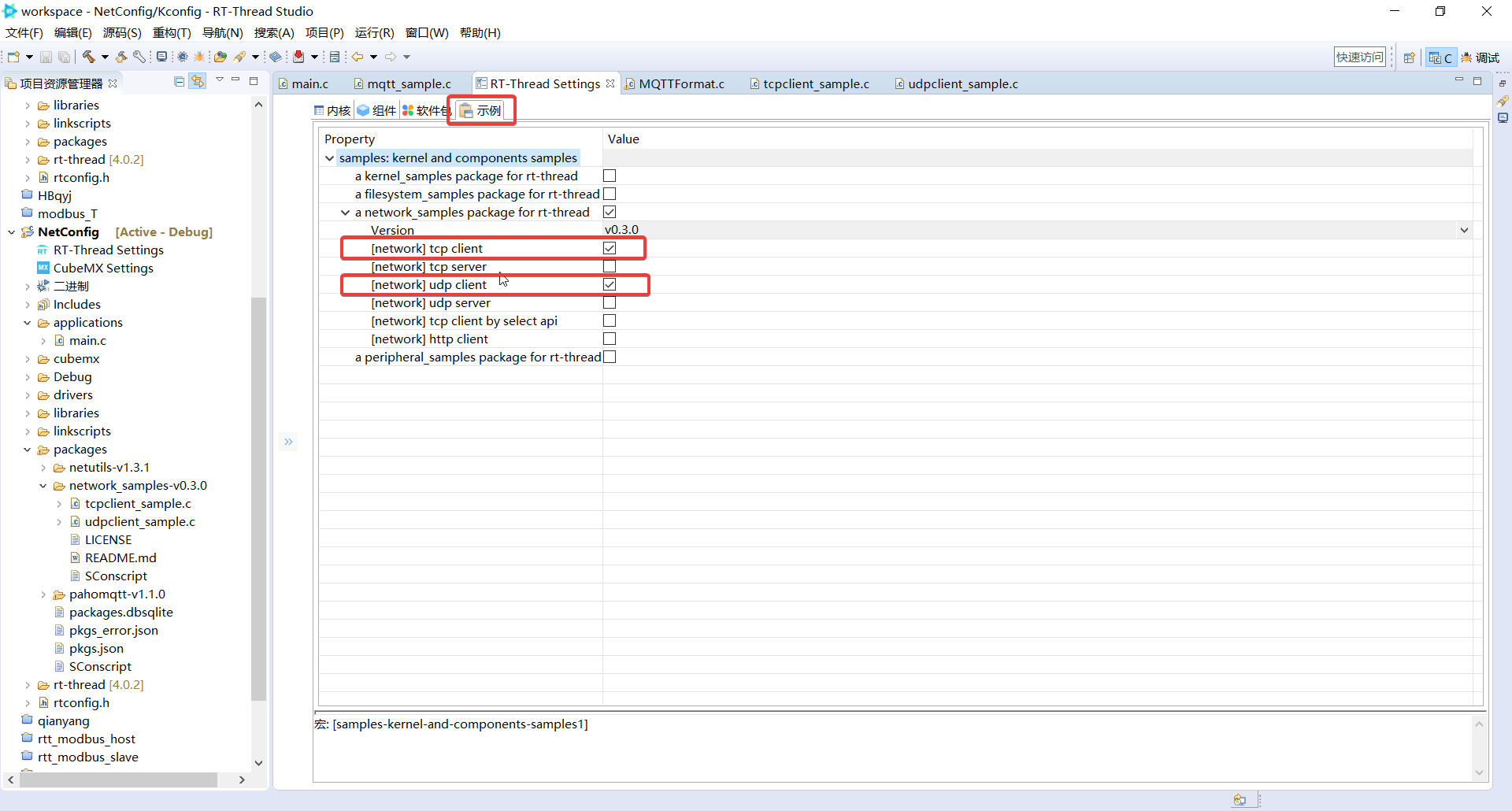
Task: Click the Save All toolbar icon
Action: click(64, 57)
